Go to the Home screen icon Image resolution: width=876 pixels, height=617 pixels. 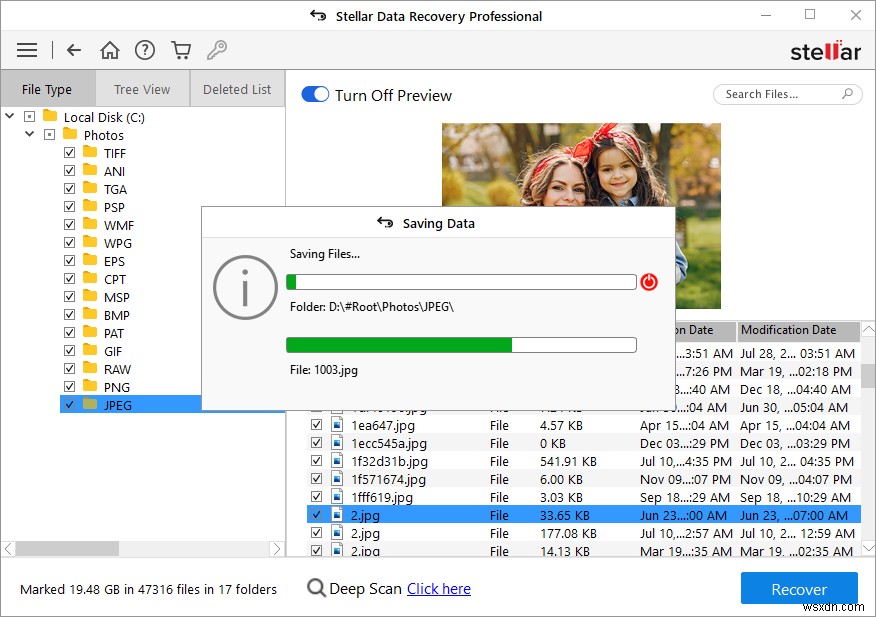[110, 49]
